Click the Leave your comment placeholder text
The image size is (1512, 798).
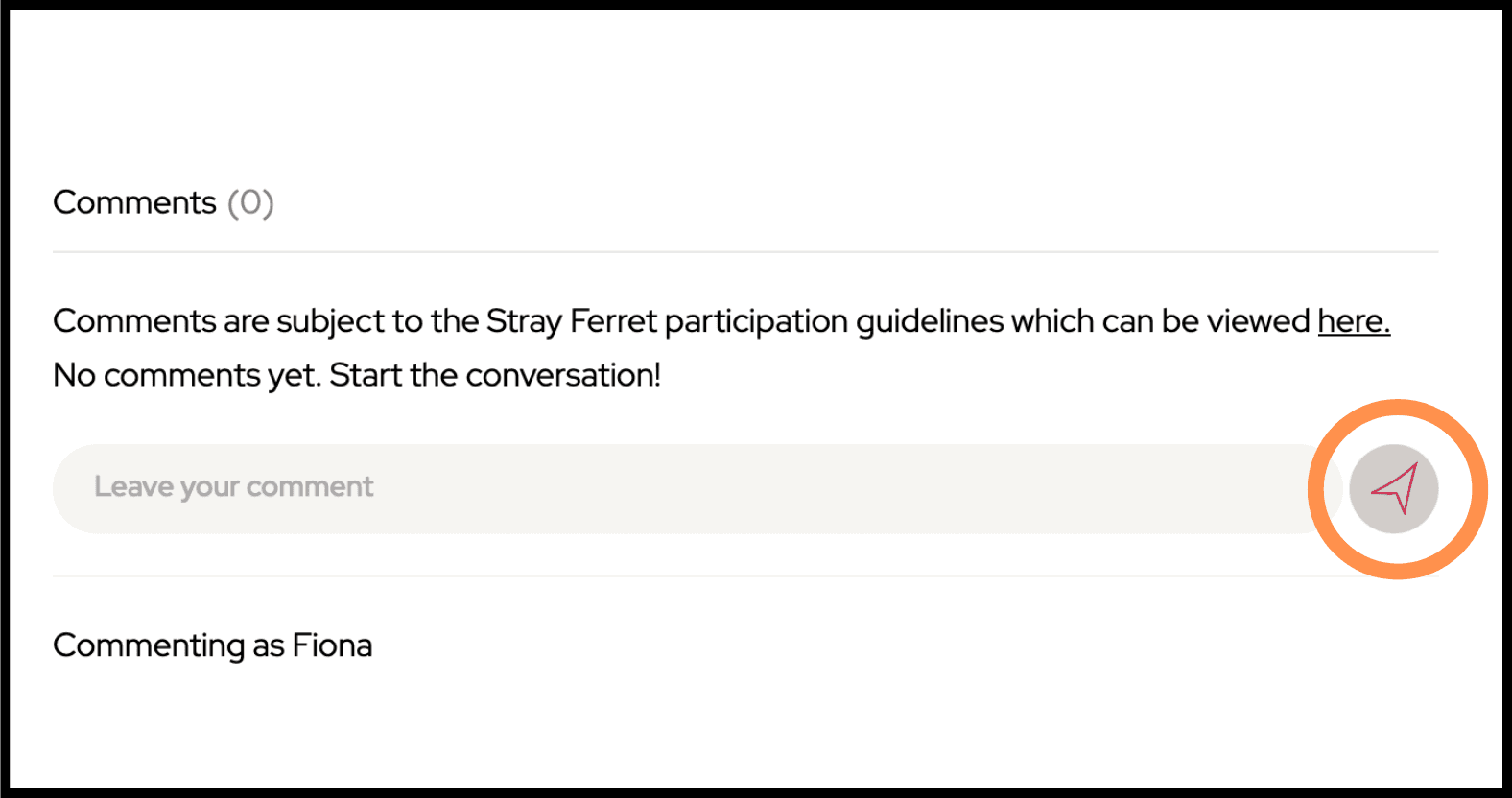click(x=233, y=487)
